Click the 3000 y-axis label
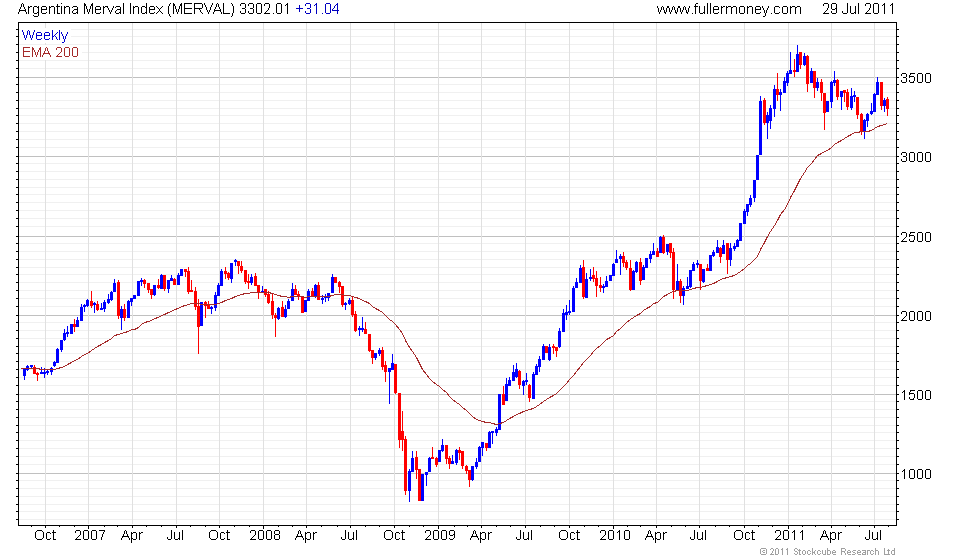 [x=916, y=157]
